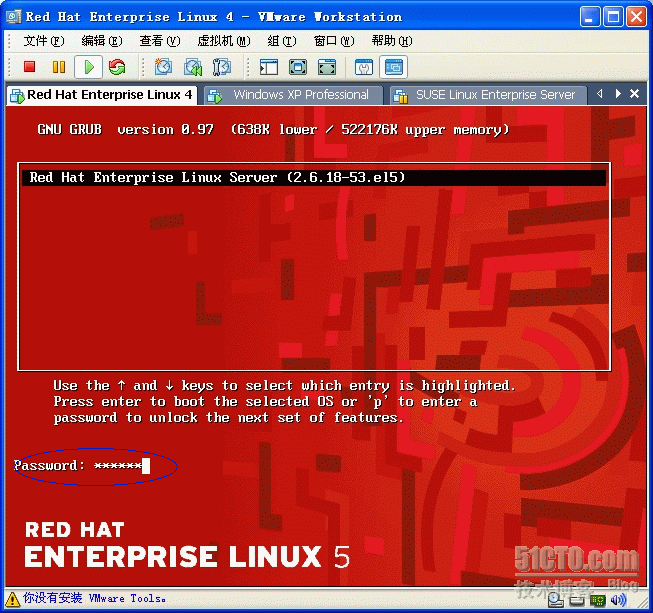The image size is (653, 613).
Task: Switch to SUSE Linux Enterprise Server tab
Action: click(x=487, y=95)
